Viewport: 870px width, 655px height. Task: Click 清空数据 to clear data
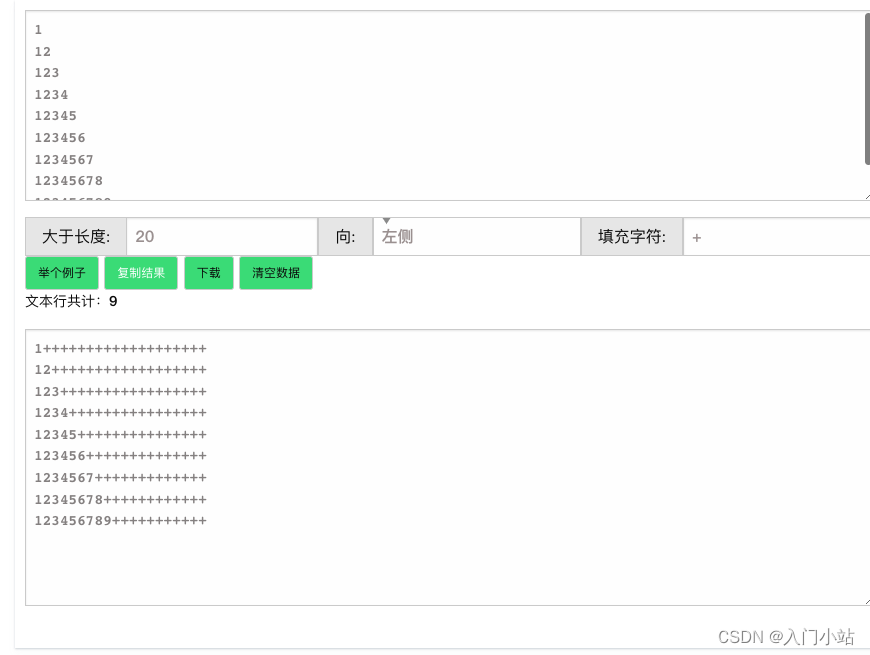(275, 272)
